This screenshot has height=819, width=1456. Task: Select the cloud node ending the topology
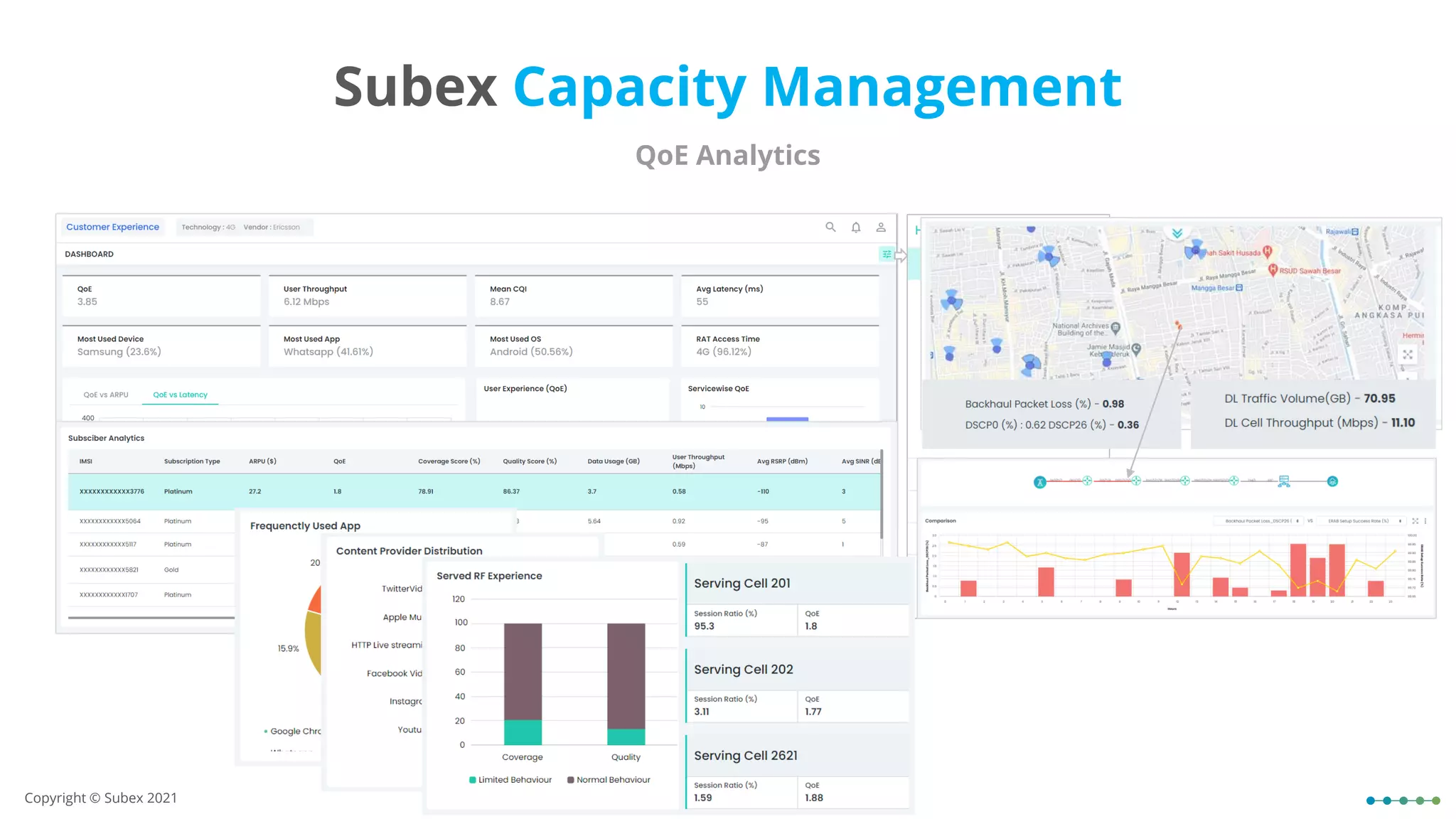1333,481
